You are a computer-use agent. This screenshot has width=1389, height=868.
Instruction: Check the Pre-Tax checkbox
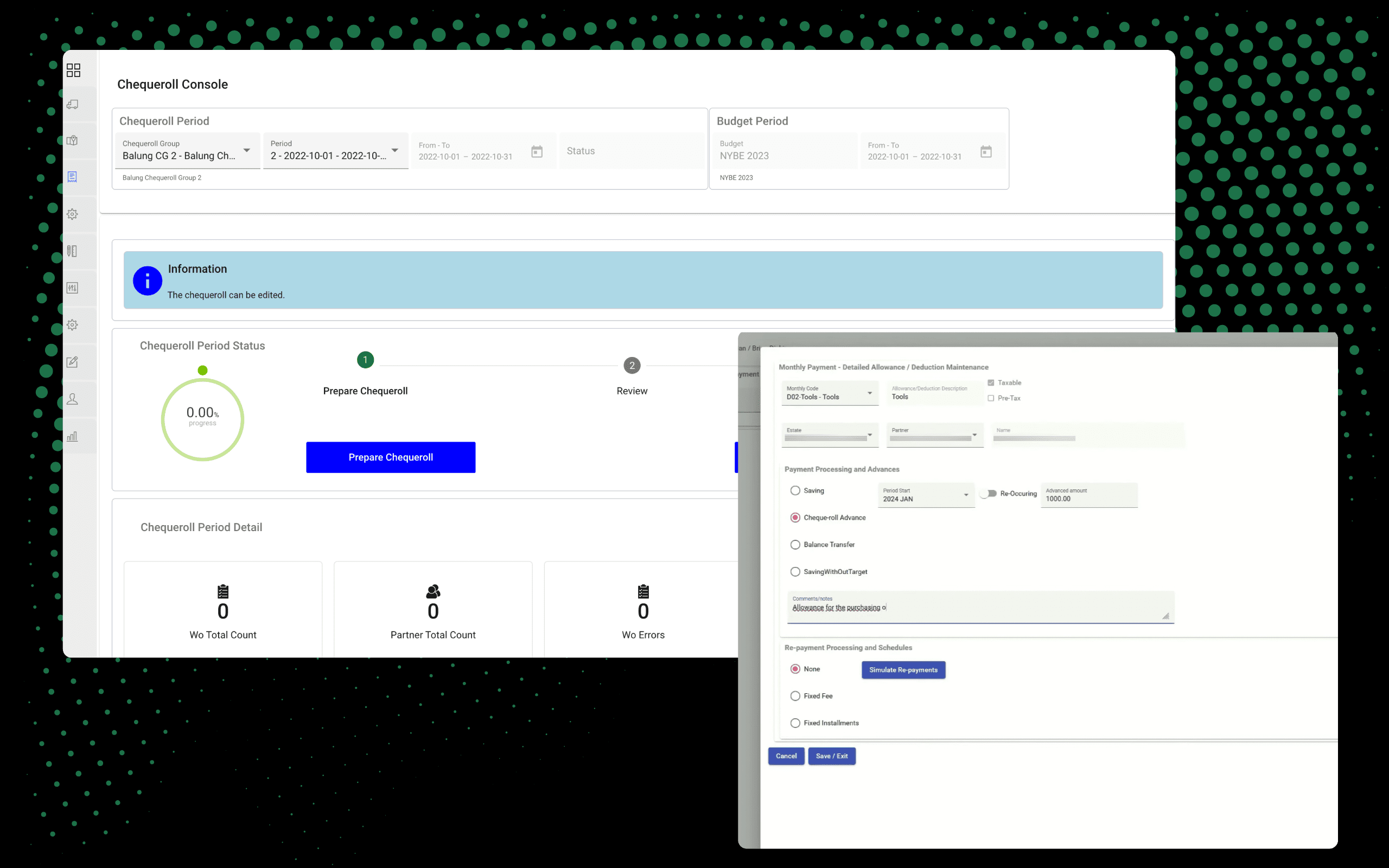pyautogui.click(x=991, y=398)
